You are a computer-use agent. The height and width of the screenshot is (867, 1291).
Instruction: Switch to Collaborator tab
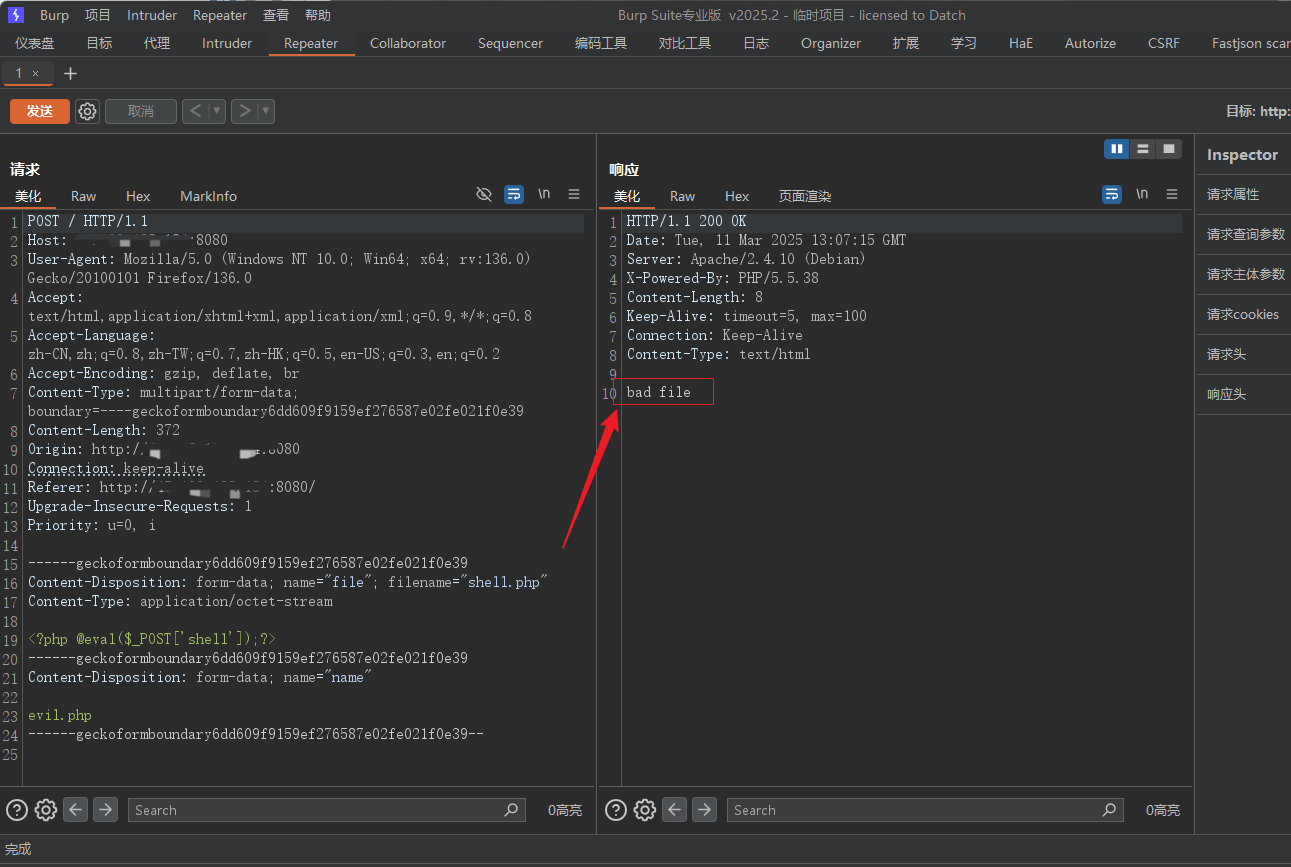pos(408,43)
